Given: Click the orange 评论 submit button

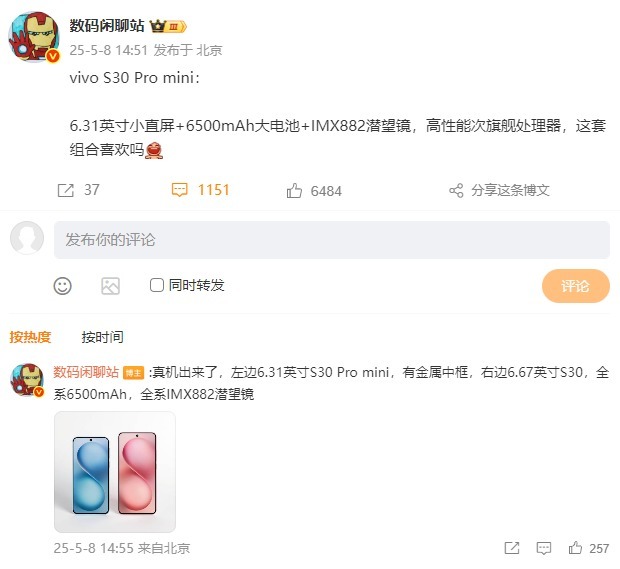Looking at the screenshot, I should pyautogui.click(x=576, y=286).
